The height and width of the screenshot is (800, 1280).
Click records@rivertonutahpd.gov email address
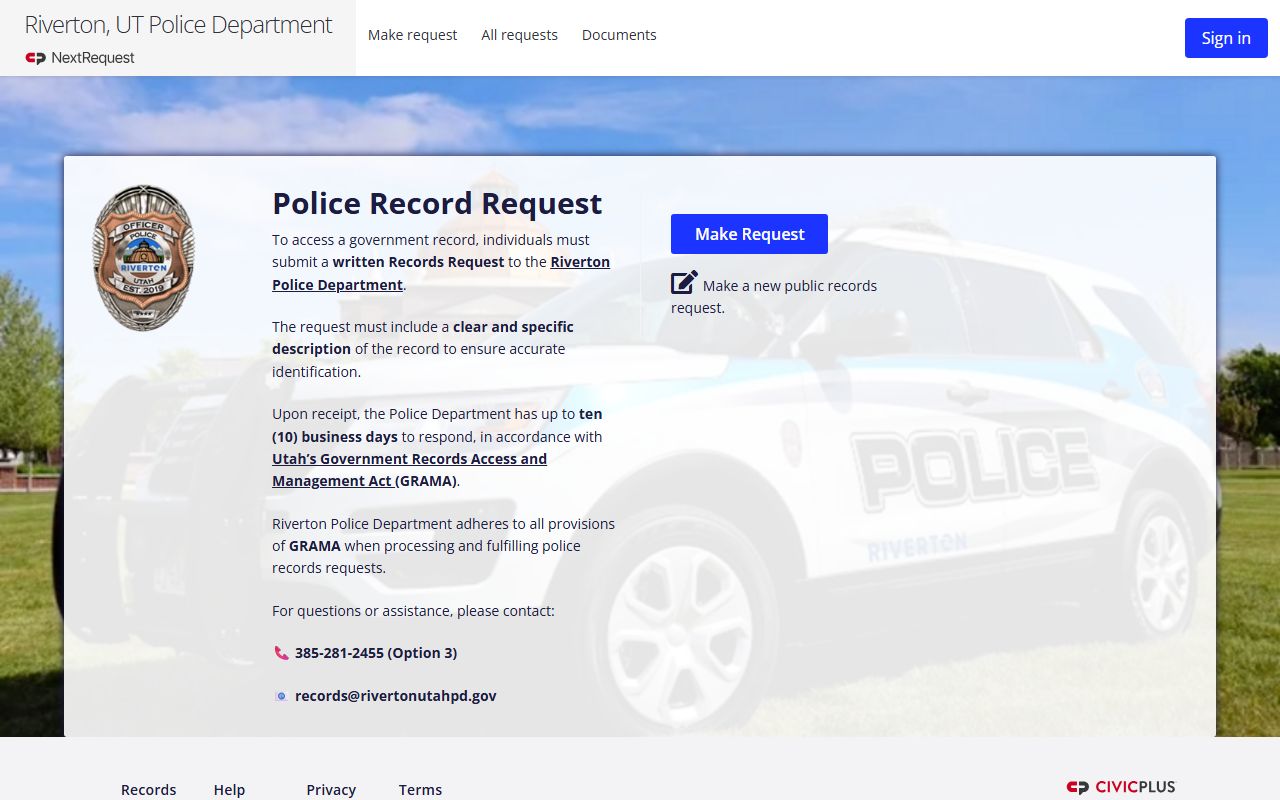[395, 696]
